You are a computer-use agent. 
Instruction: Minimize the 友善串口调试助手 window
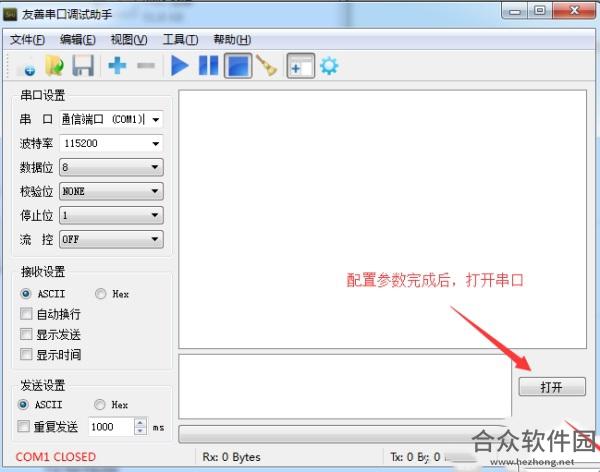[x=515, y=11]
